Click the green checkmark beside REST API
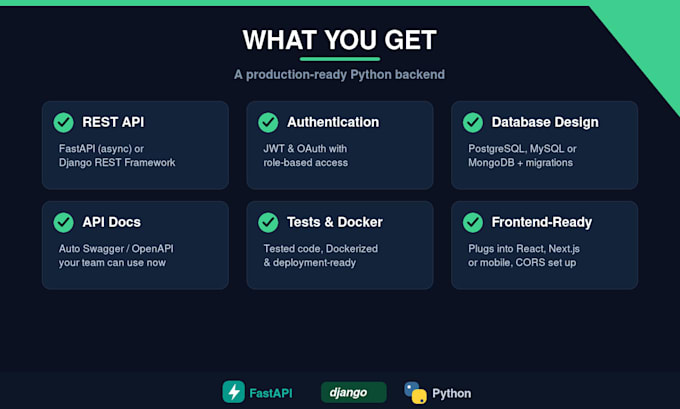Image resolution: width=680 pixels, height=409 pixels. 63,122
